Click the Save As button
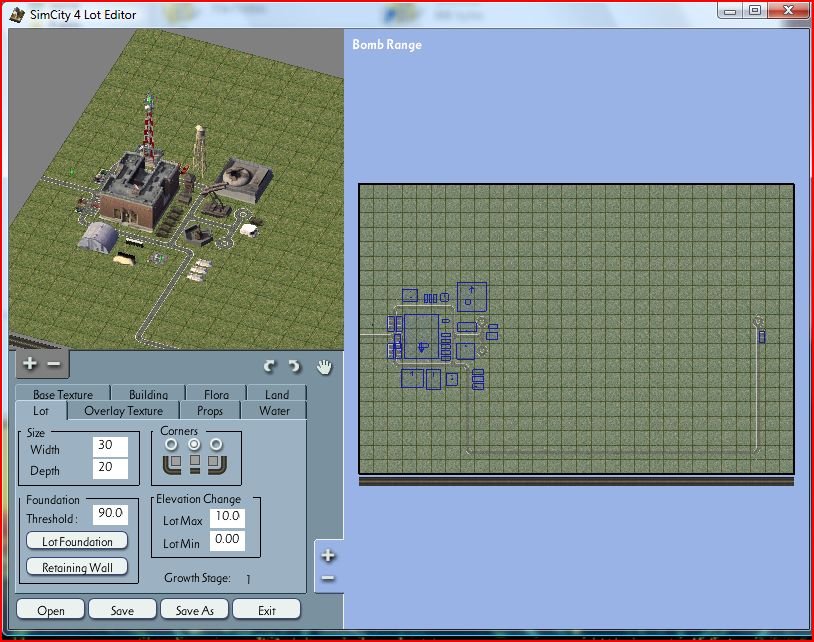Screen dimensions: 814x642 195,610
